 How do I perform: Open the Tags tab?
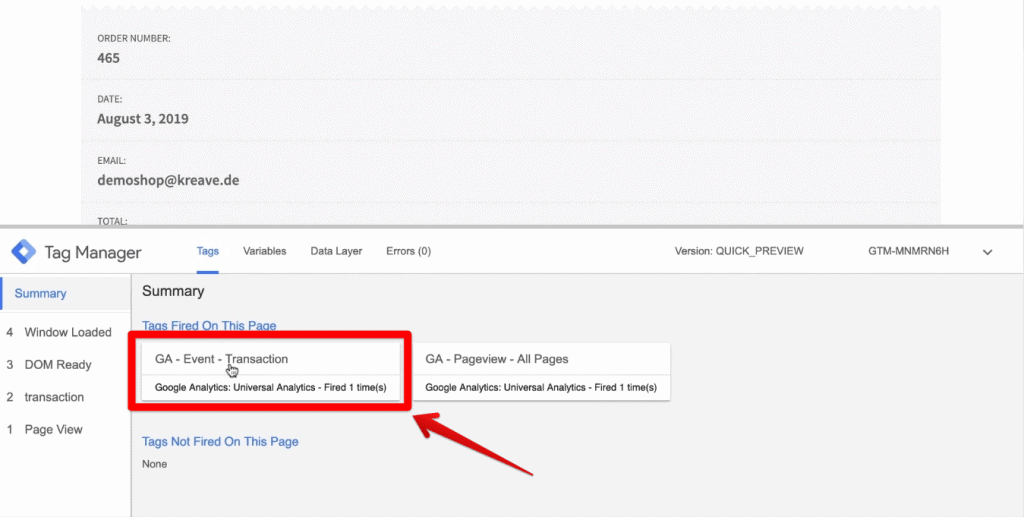tap(208, 251)
